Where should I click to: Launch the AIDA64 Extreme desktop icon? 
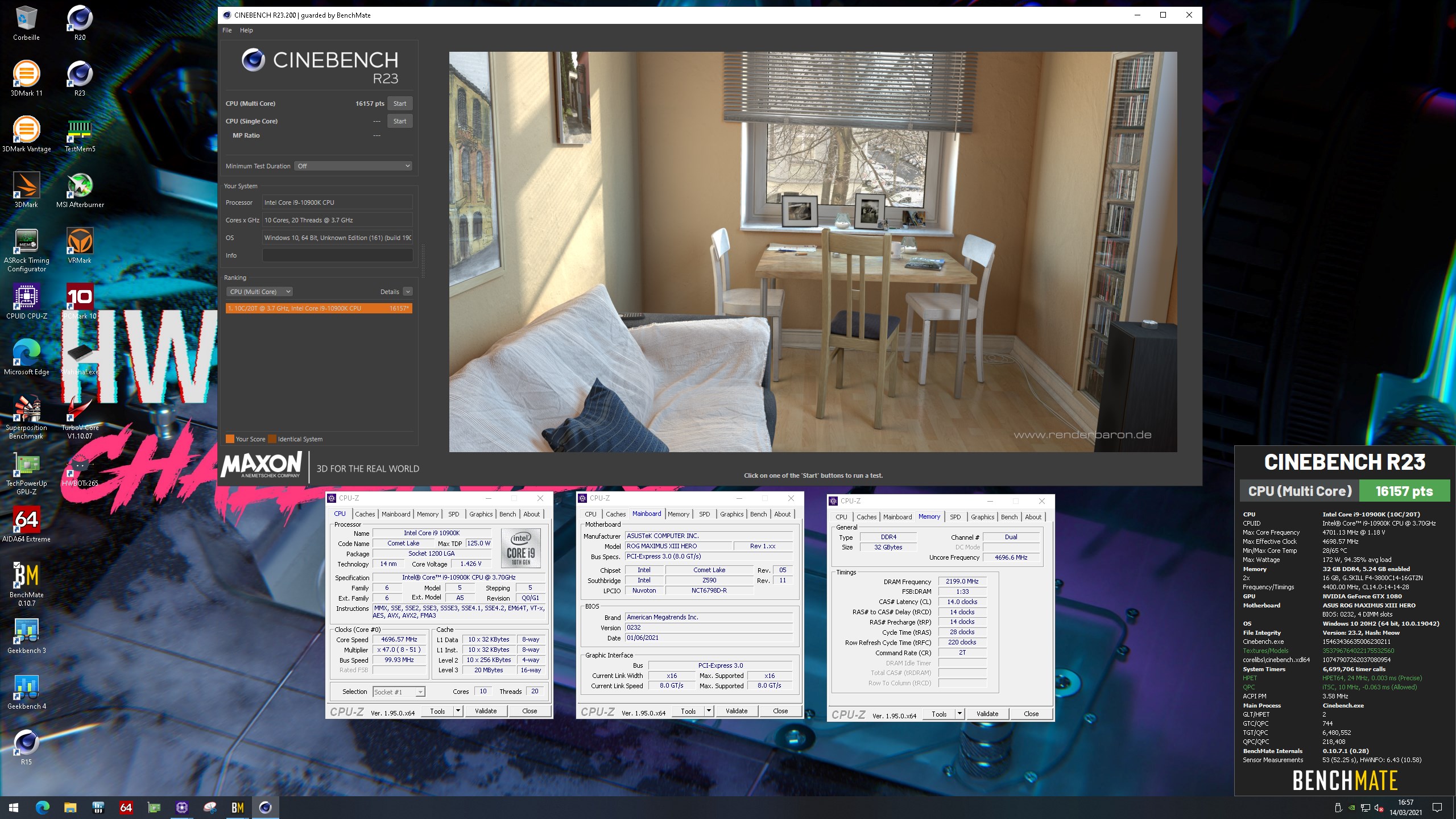click(26, 525)
